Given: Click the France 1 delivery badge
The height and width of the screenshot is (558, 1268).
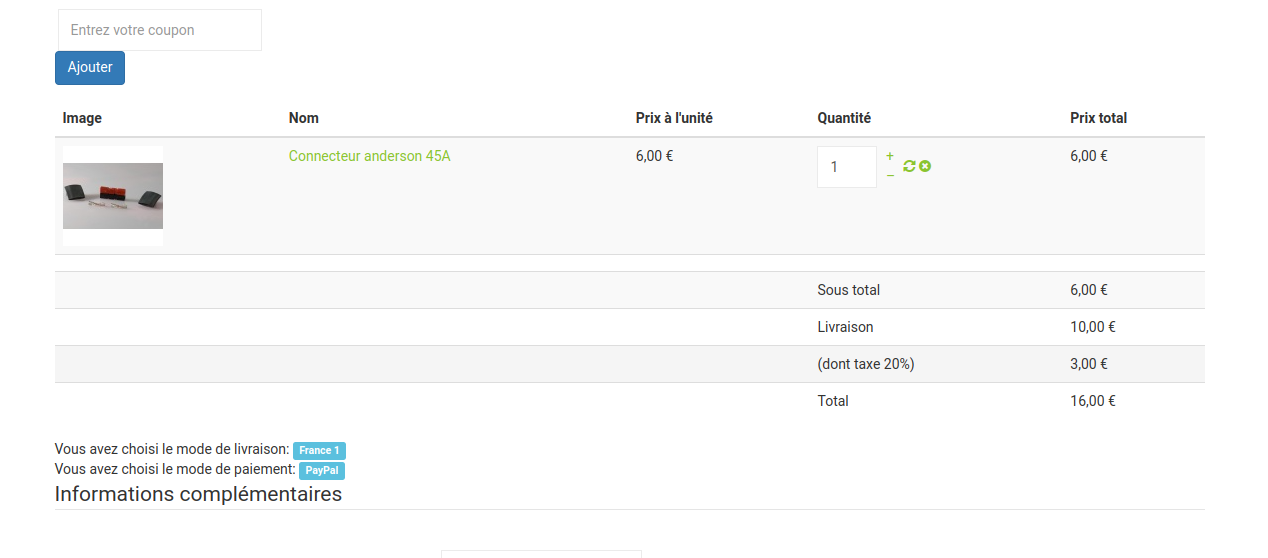Looking at the screenshot, I should coord(319,451).
